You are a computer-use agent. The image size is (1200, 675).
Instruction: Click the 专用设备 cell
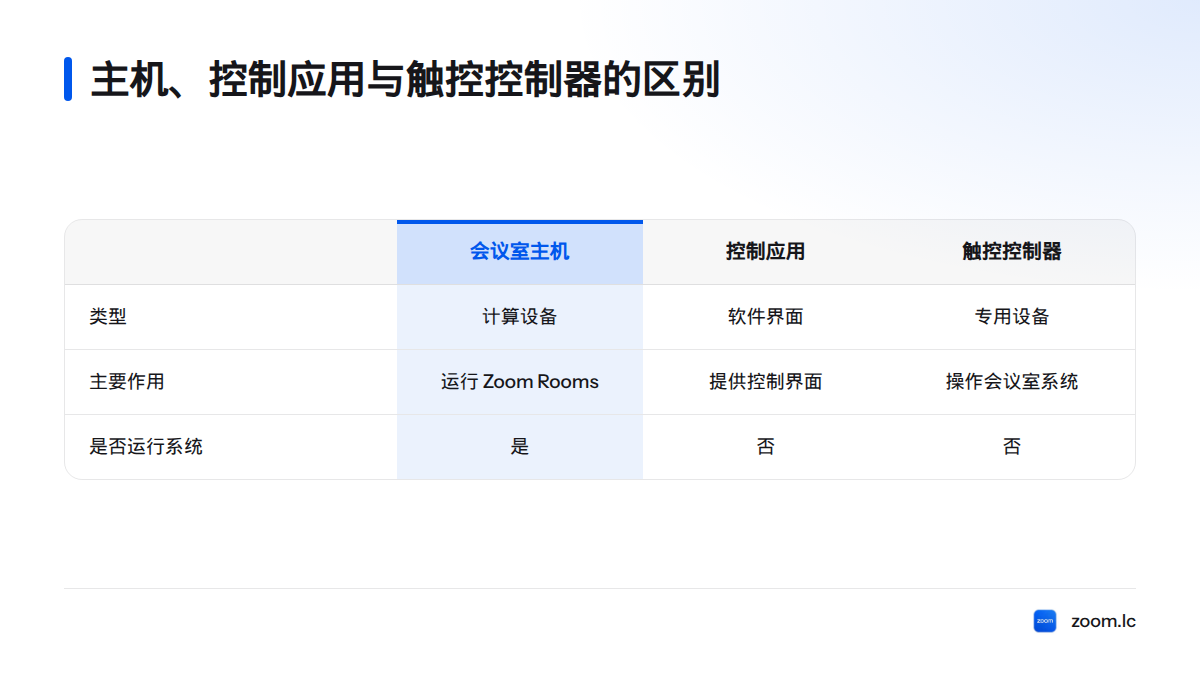point(1012,317)
